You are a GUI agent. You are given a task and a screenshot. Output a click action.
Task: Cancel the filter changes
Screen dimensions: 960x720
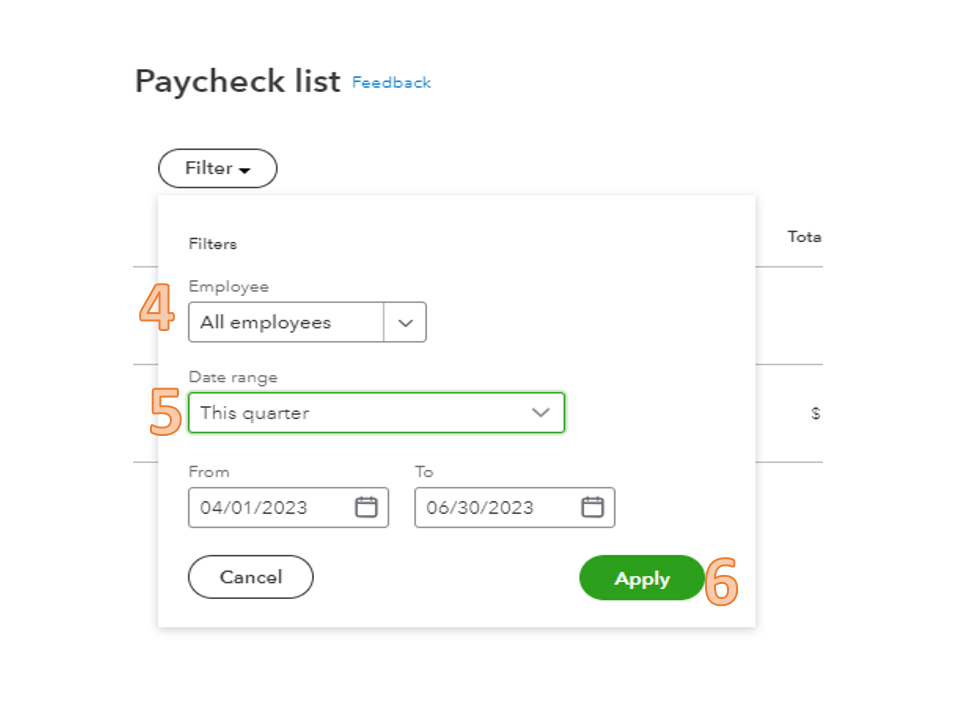tap(251, 577)
